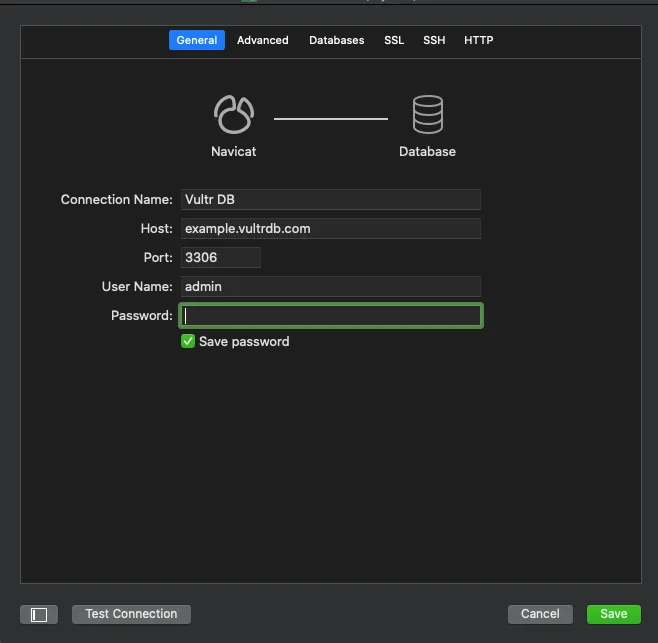Click the User Name label
This screenshot has width=658, height=643.
pos(137,286)
